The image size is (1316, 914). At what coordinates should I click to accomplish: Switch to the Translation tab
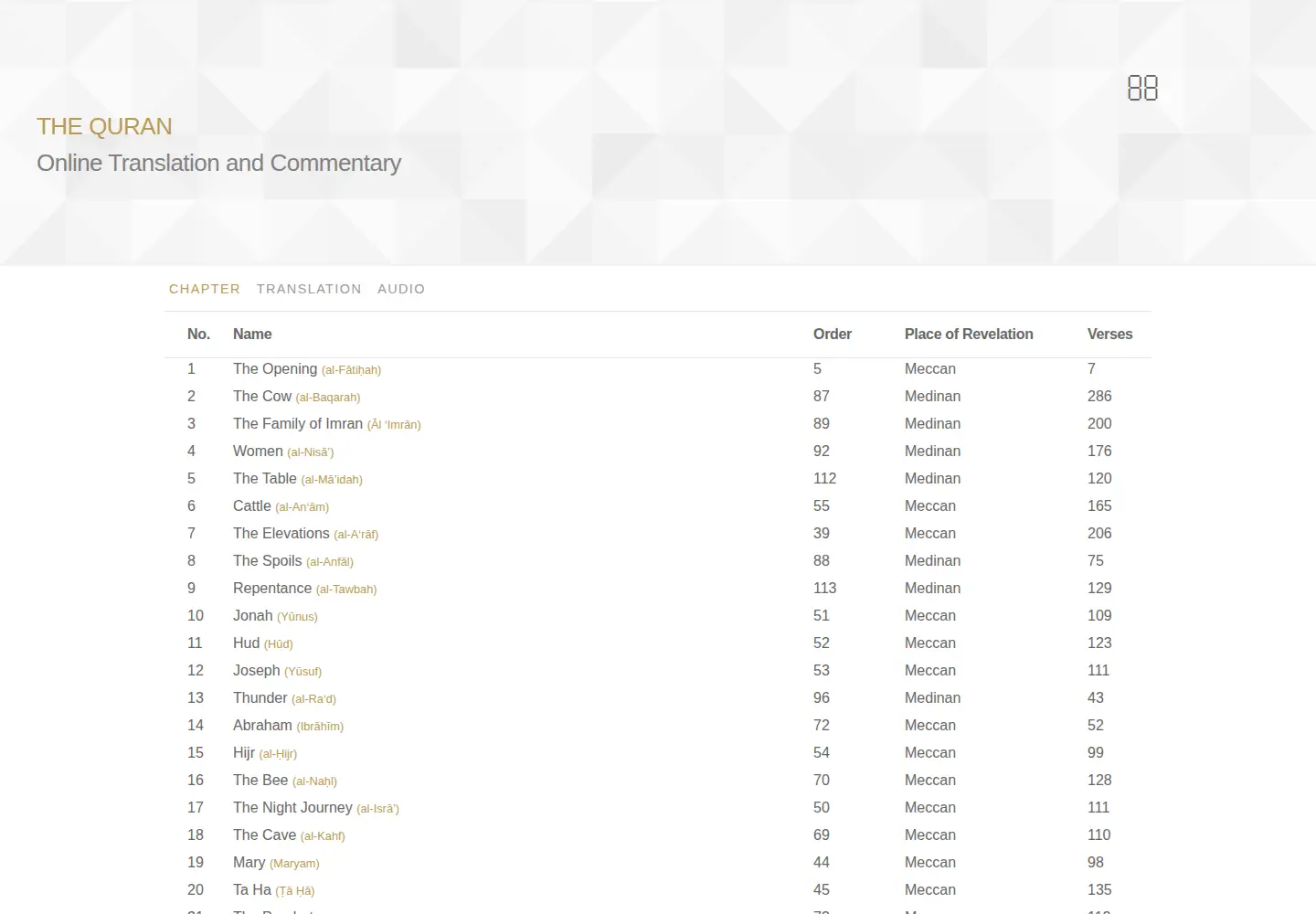point(309,289)
